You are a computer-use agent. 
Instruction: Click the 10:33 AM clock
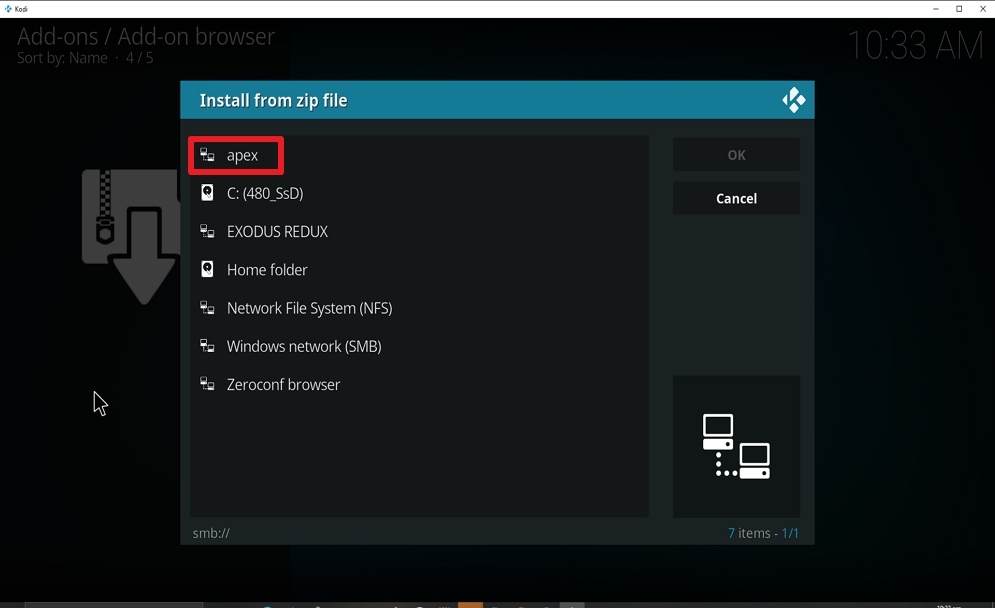tap(915, 46)
